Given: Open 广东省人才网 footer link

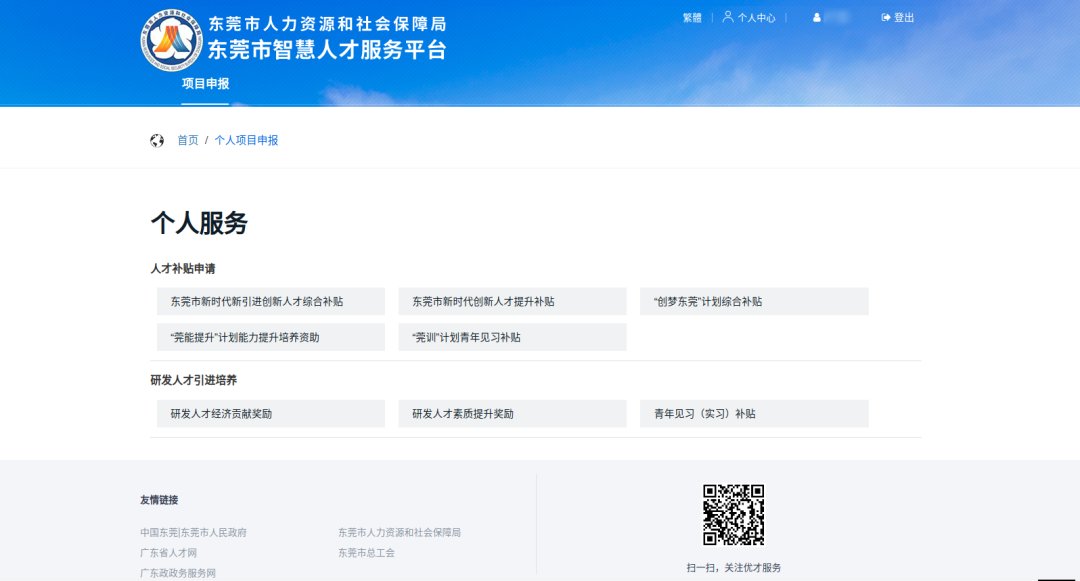Looking at the screenshot, I should (x=169, y=553).
